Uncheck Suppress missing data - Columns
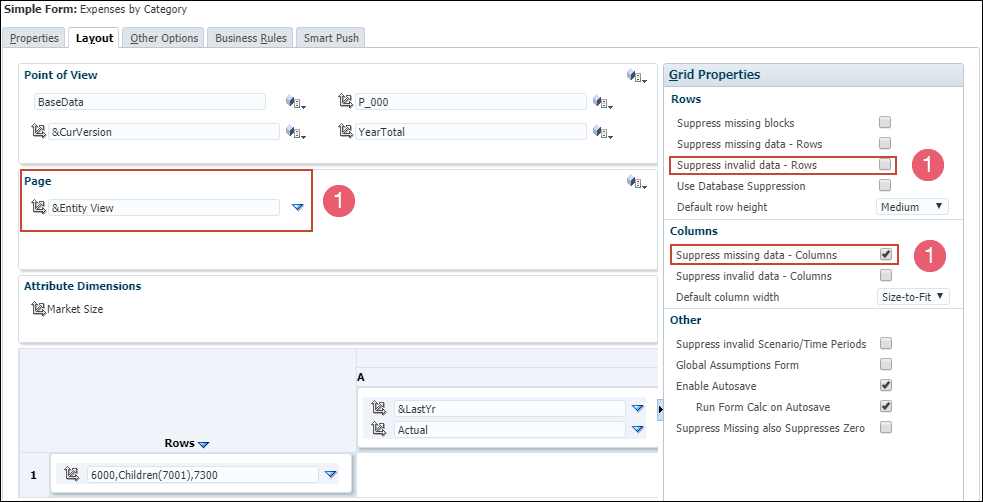This screenshot has width=983, height=502. [x=886, y=254]
